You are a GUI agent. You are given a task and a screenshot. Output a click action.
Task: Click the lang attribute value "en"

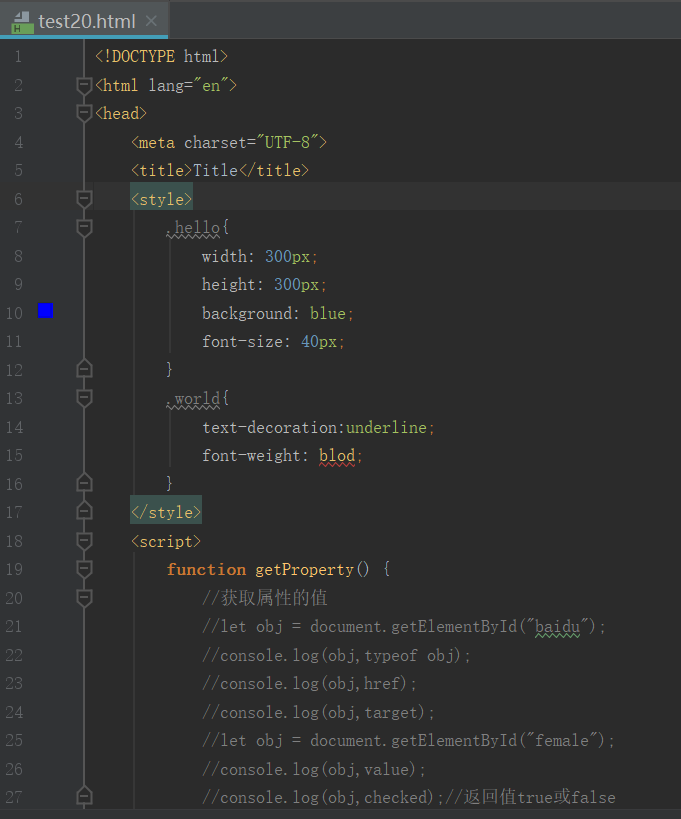211,85
